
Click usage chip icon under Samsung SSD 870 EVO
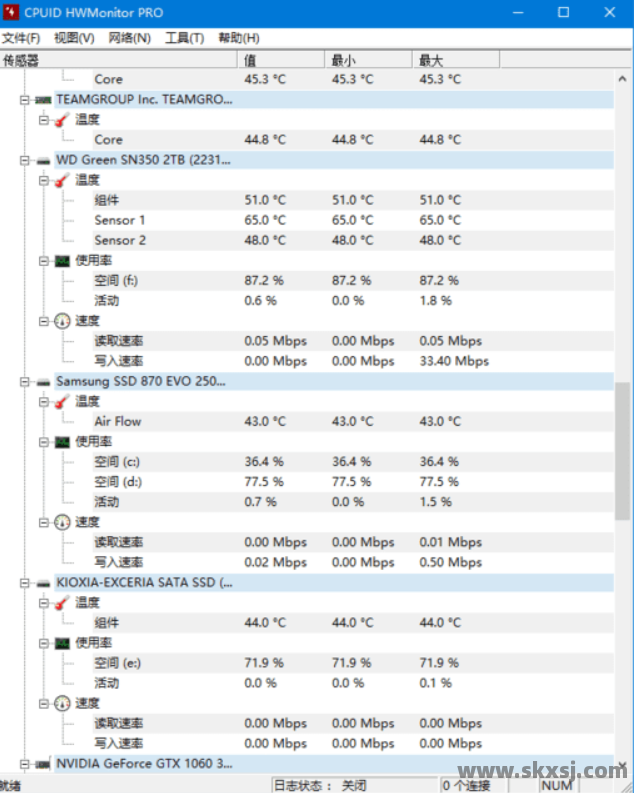tap(63, 442)
